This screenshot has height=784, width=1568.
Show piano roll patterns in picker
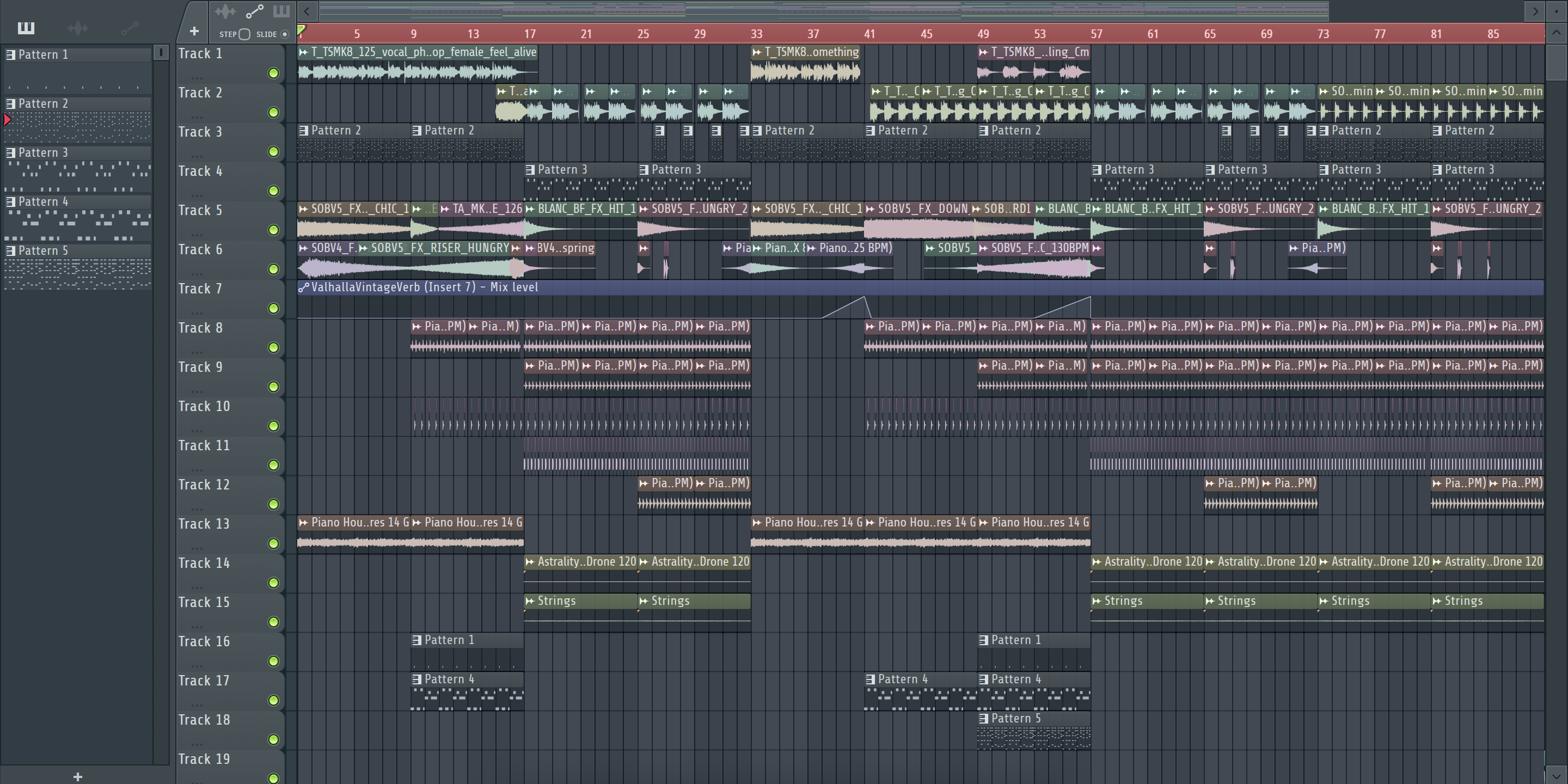click(26, 28)
